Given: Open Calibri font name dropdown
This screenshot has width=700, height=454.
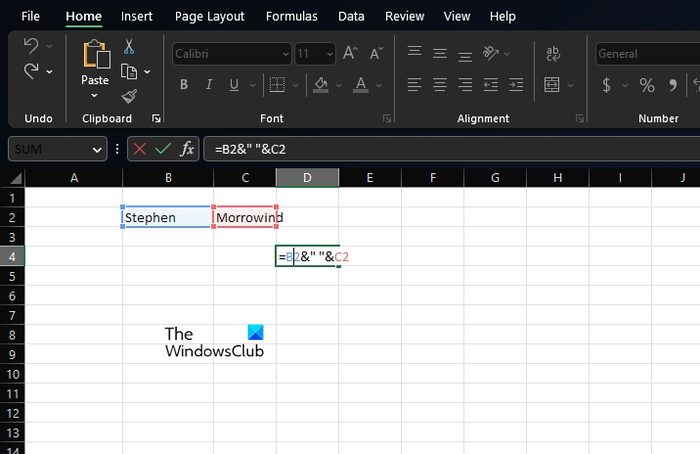Looking at the screenshot, I should (285, 54).
